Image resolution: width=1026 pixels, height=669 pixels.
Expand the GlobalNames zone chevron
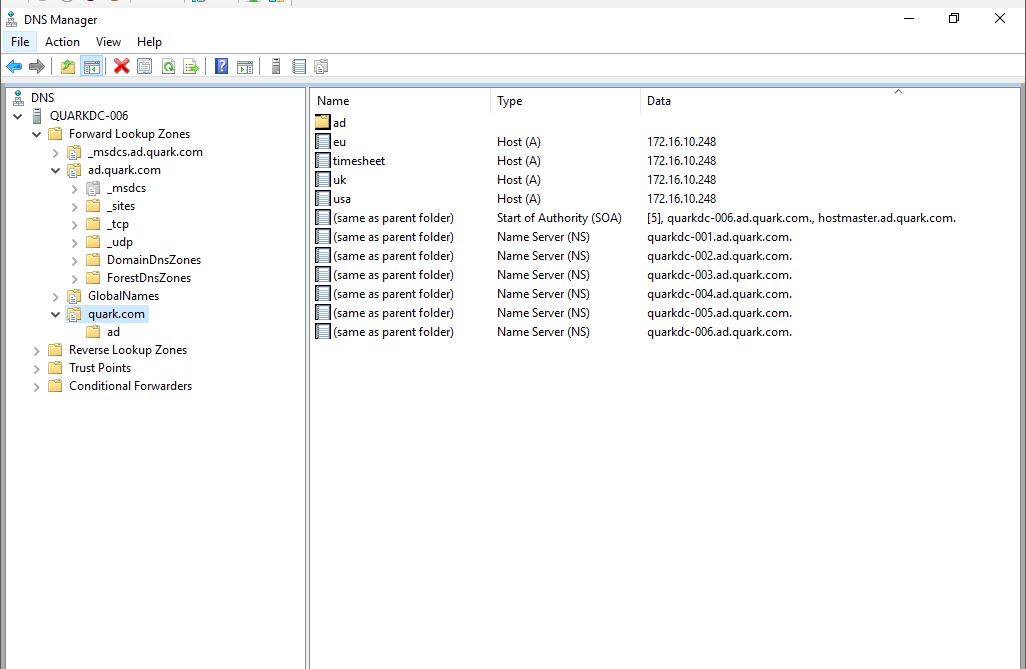[x=56, y=297]
